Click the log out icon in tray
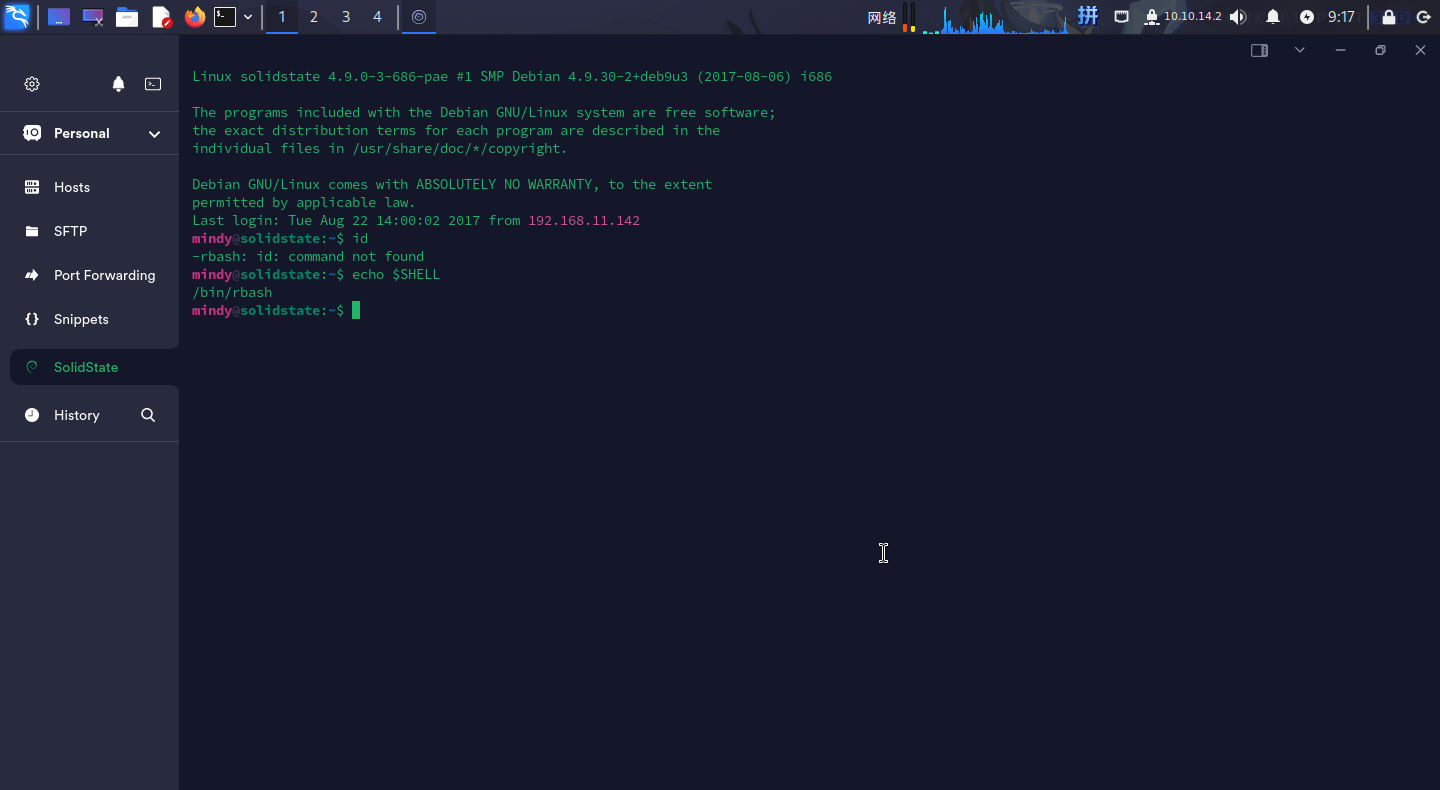 pyautogui.click(x=1423, y=17)
